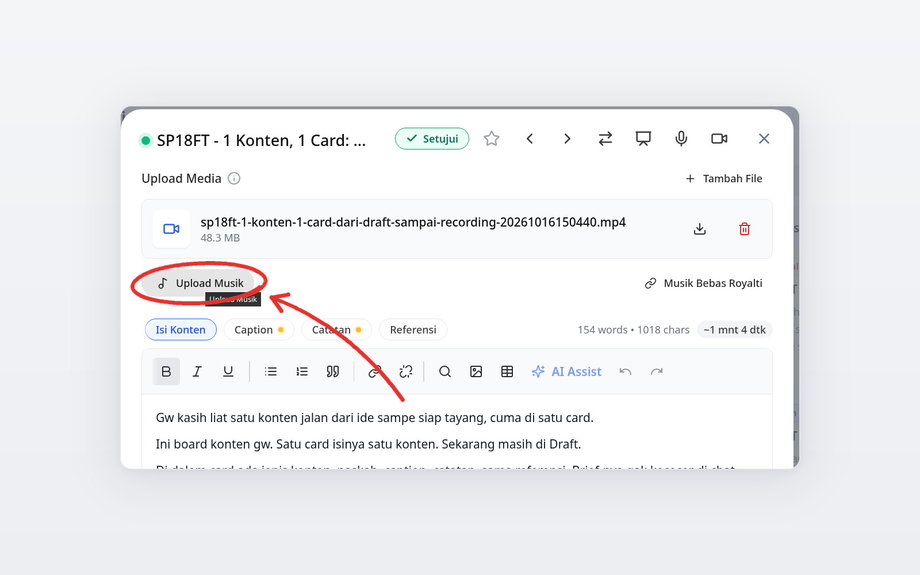
Task: Click the video camera icon in header
Action: tap(719, 139)
